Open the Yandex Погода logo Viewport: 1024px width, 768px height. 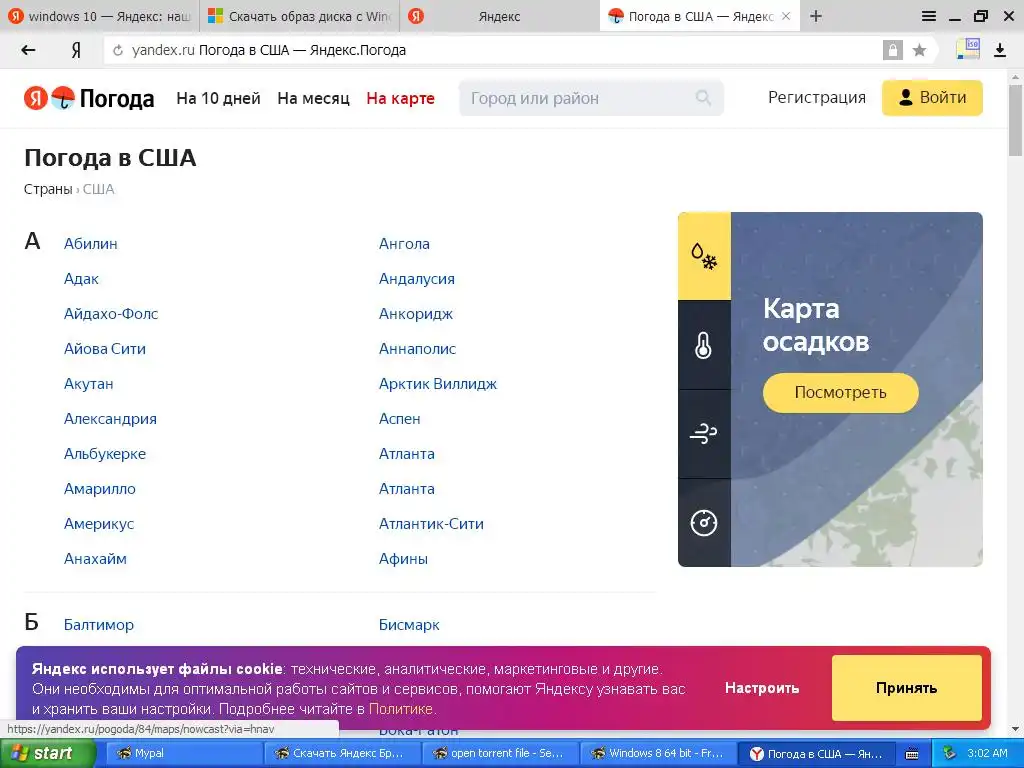click(89, 98)
